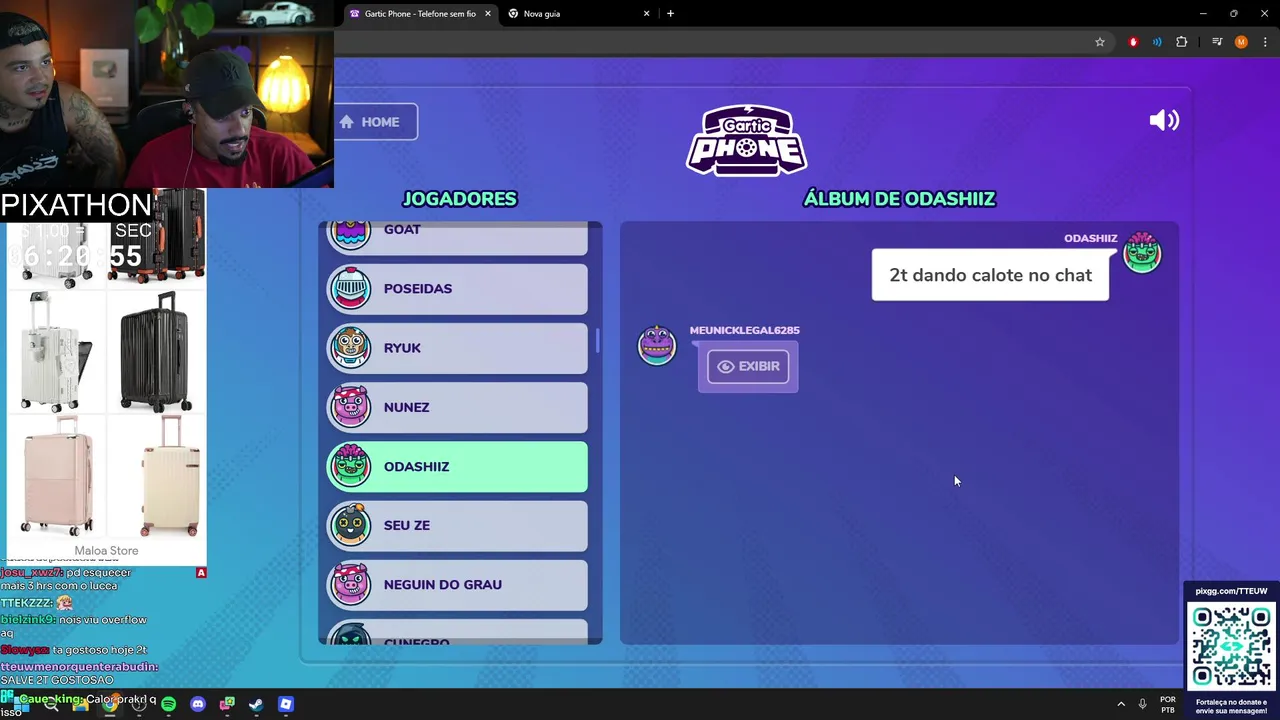The image size is (1280, 720).
Task: Open Spotify from the taskbar
Action: pyautogui.click(x=168, y=704)
